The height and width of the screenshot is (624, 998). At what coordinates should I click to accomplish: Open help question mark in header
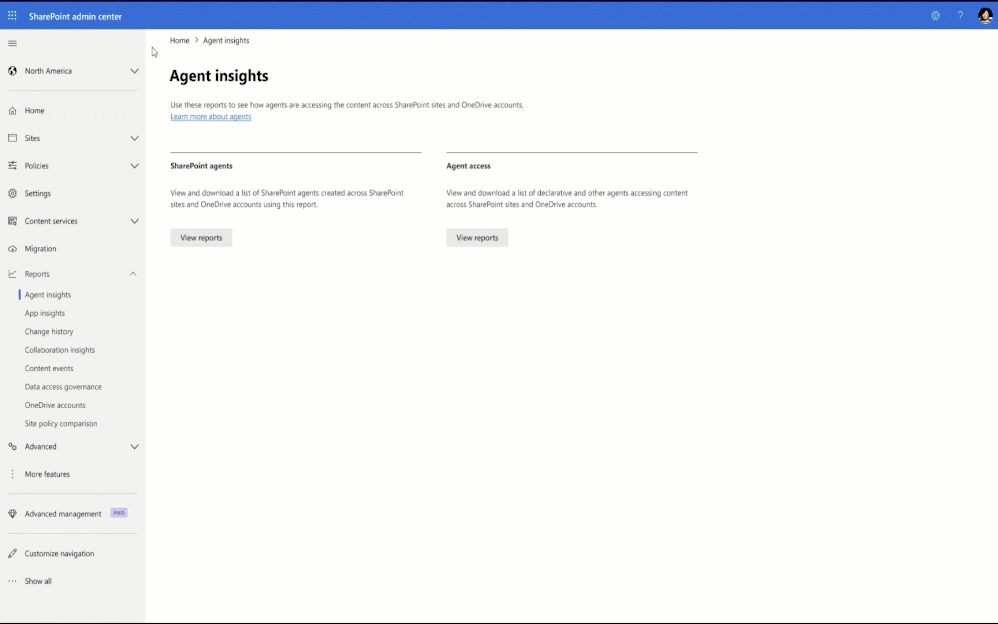tap(960, 16)
